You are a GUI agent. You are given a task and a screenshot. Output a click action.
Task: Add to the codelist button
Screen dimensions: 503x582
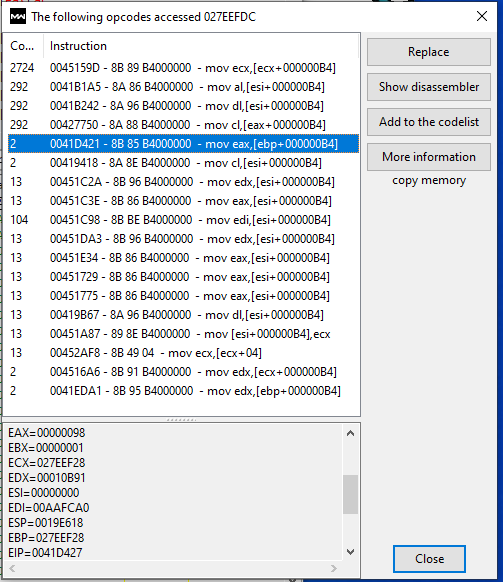(x=429, y=122)
